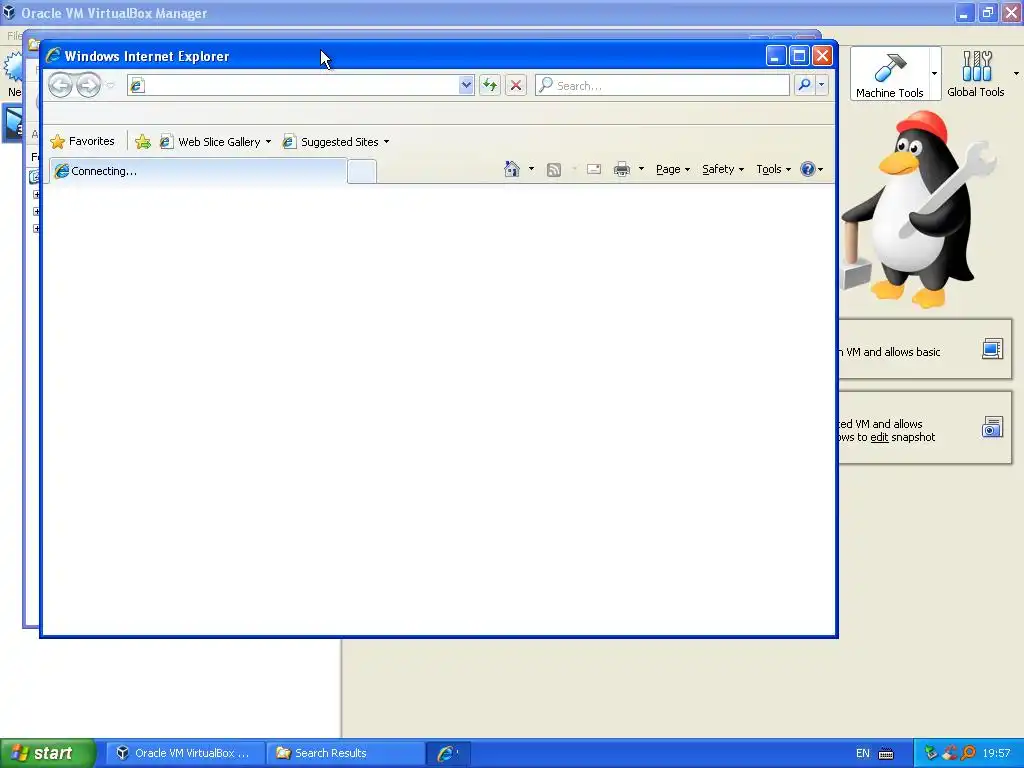Select the Connecting... browser tab
This screenshot has width=1024, height=768.
tap(198, 171)
